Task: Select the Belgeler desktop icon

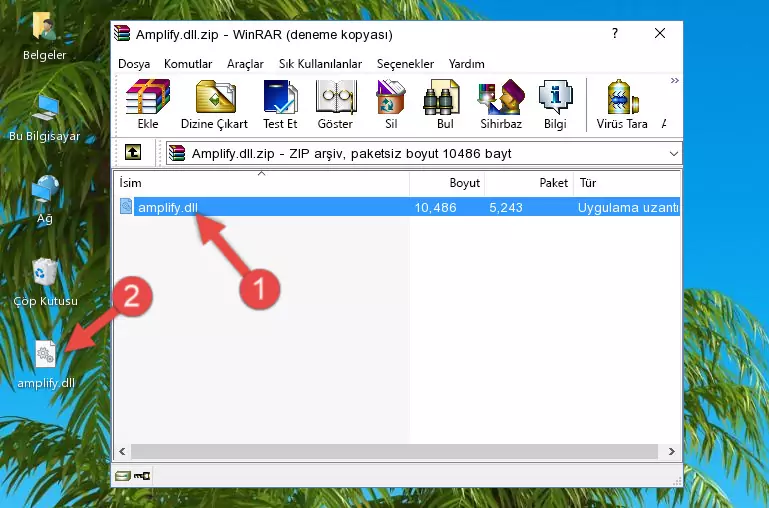Action: [44, 36]
